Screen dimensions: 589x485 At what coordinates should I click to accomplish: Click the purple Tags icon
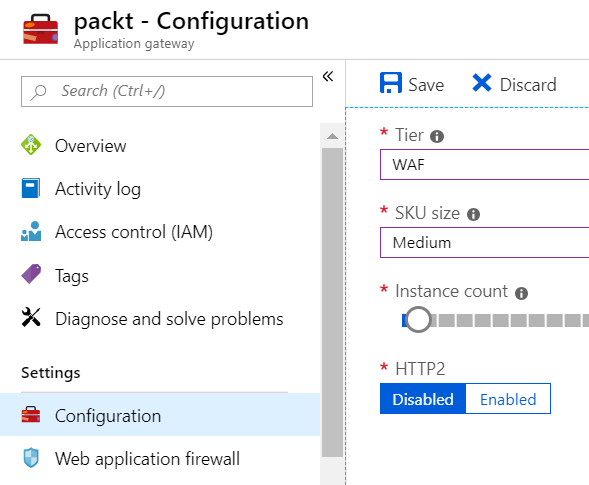(x=31, y=274)
